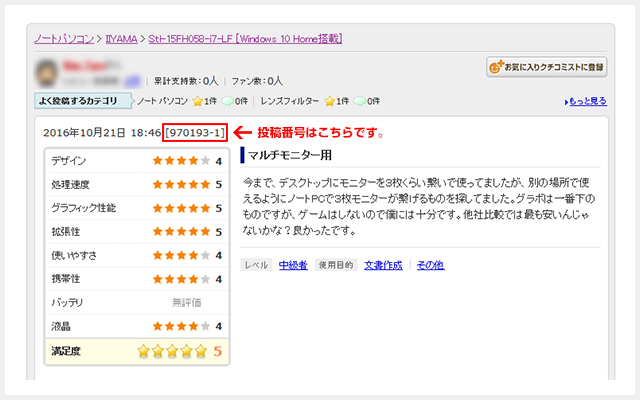The height and width of the screenshot is (400, 640).
Task: Click the 文書作成 usage link
Action: (383, 265)
